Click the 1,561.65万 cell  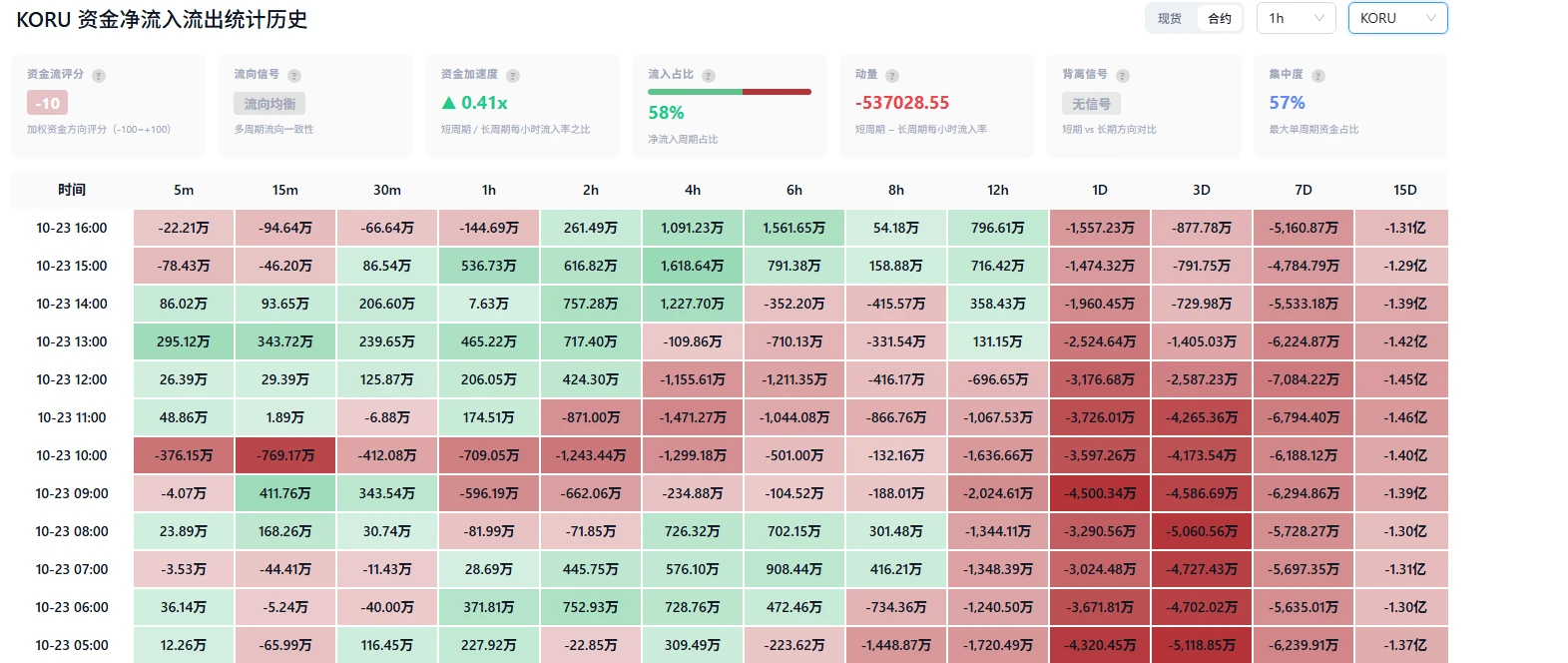(794, 228)
